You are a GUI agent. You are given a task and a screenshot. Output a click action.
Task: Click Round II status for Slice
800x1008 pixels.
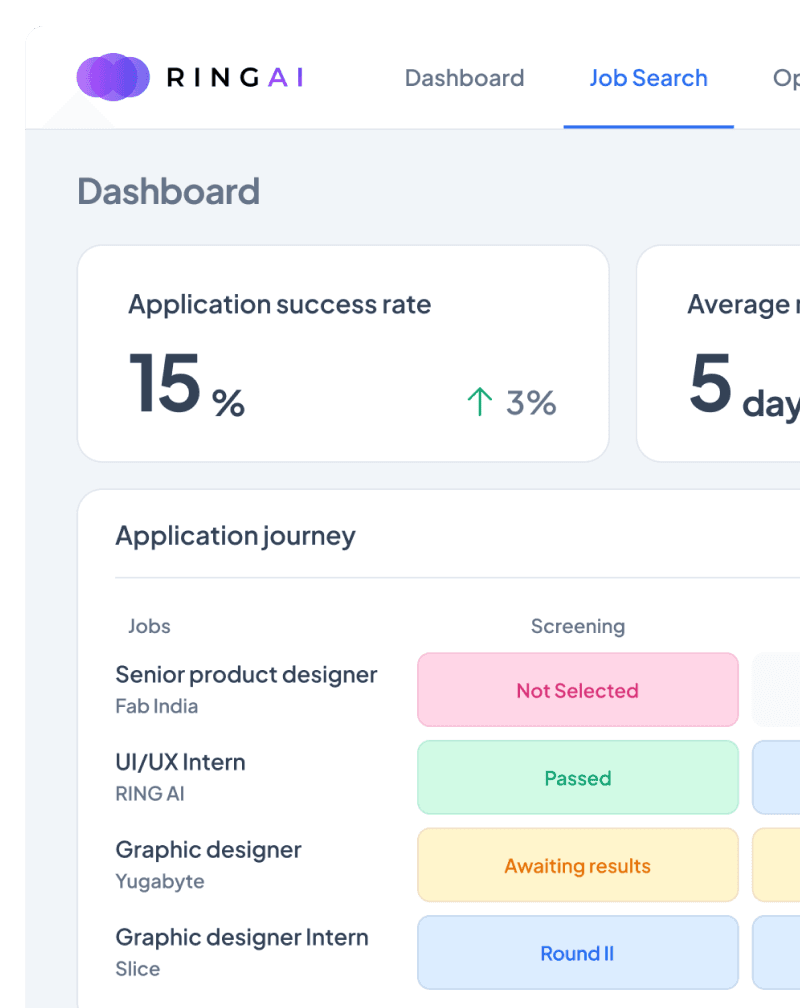point(577,952)
